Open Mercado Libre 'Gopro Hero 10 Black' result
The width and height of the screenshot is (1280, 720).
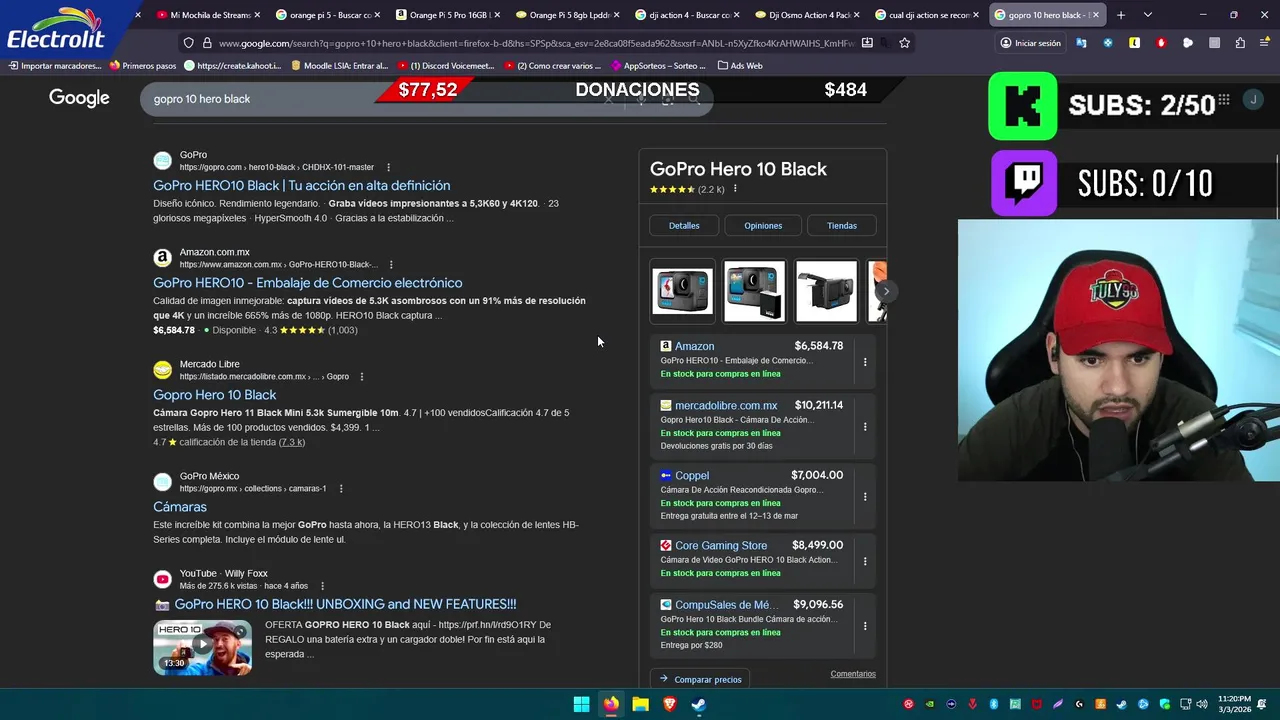(214, 395)
